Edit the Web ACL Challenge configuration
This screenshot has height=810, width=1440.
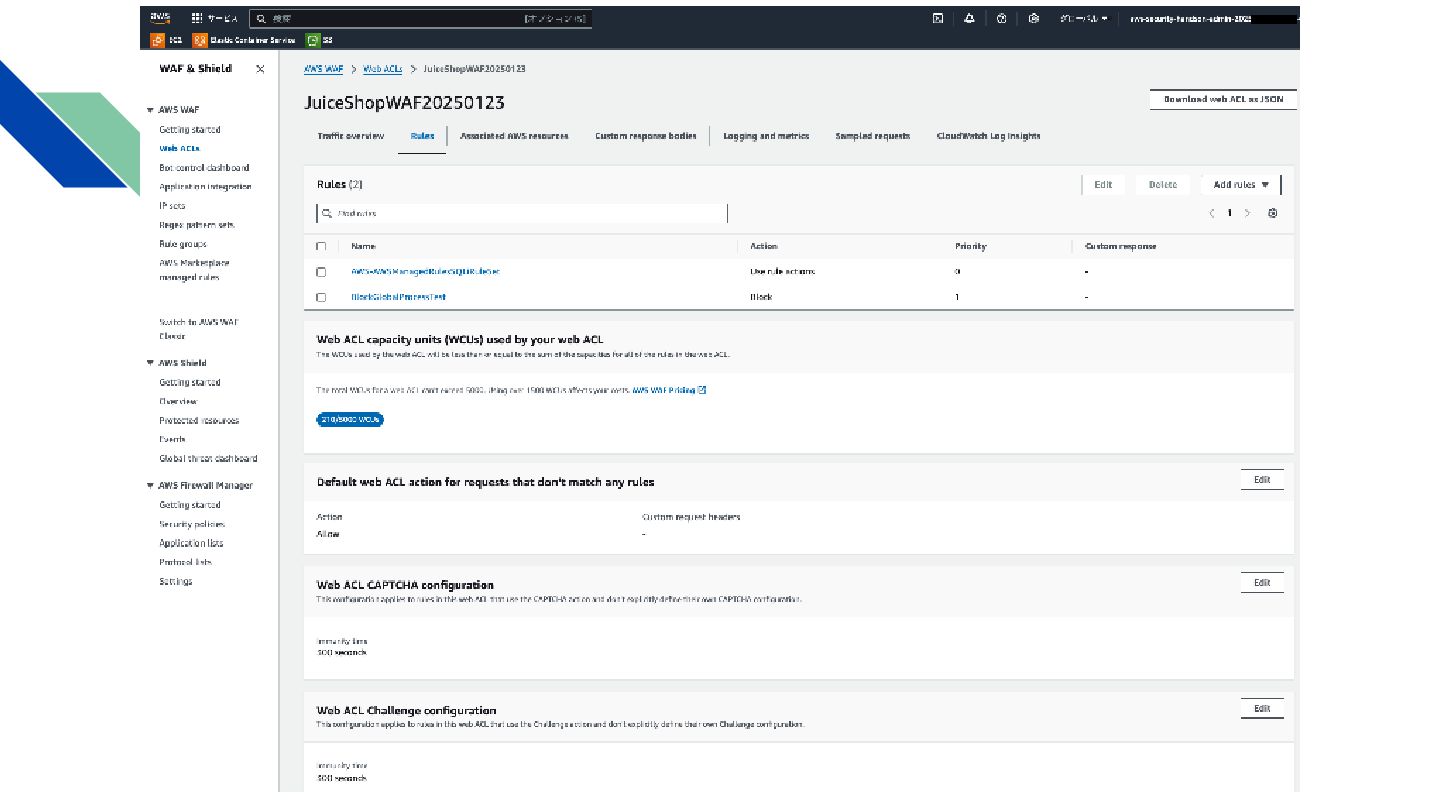coord(1262,709)
